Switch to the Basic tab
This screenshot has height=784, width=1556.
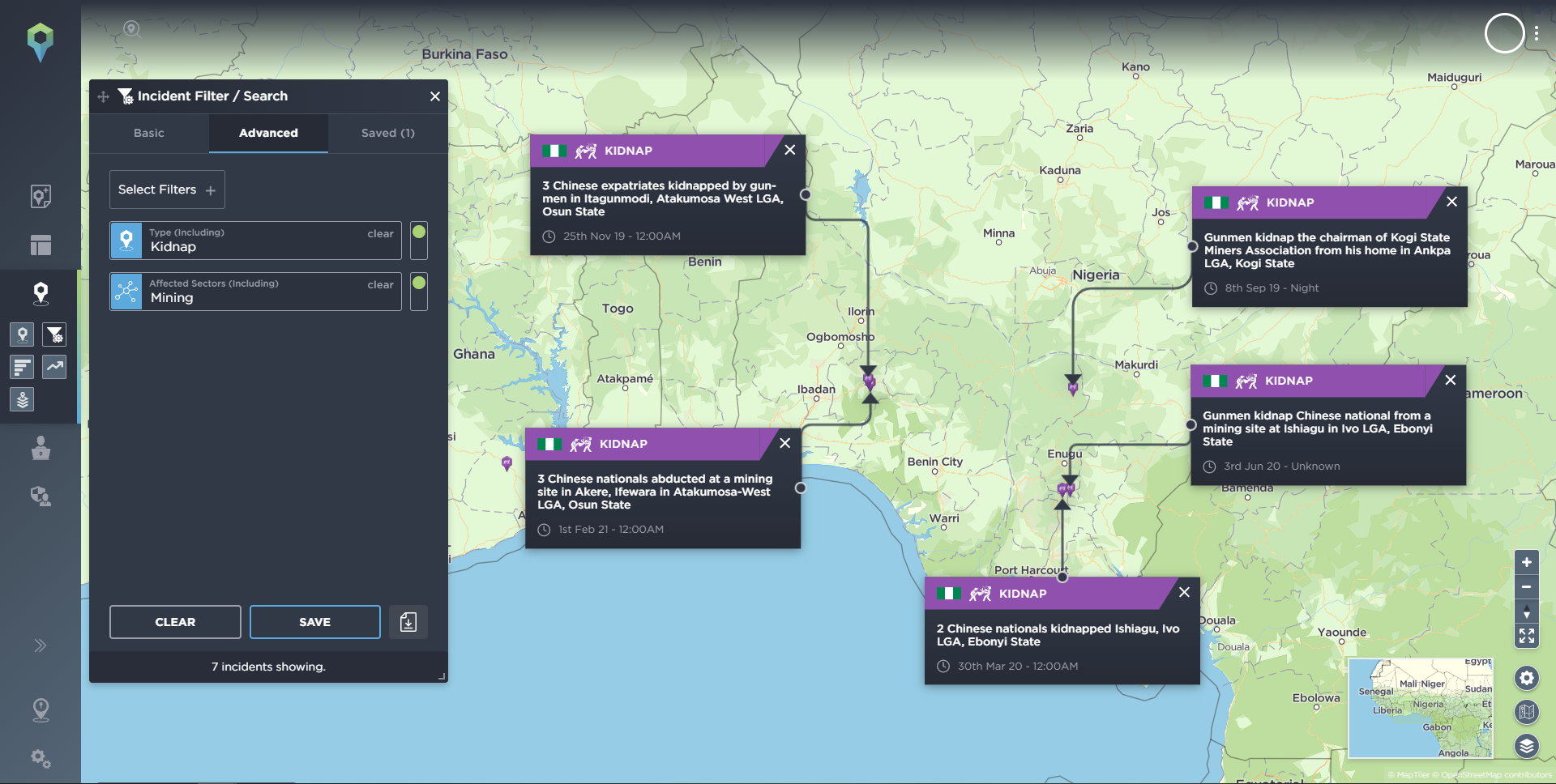point(149,133)
